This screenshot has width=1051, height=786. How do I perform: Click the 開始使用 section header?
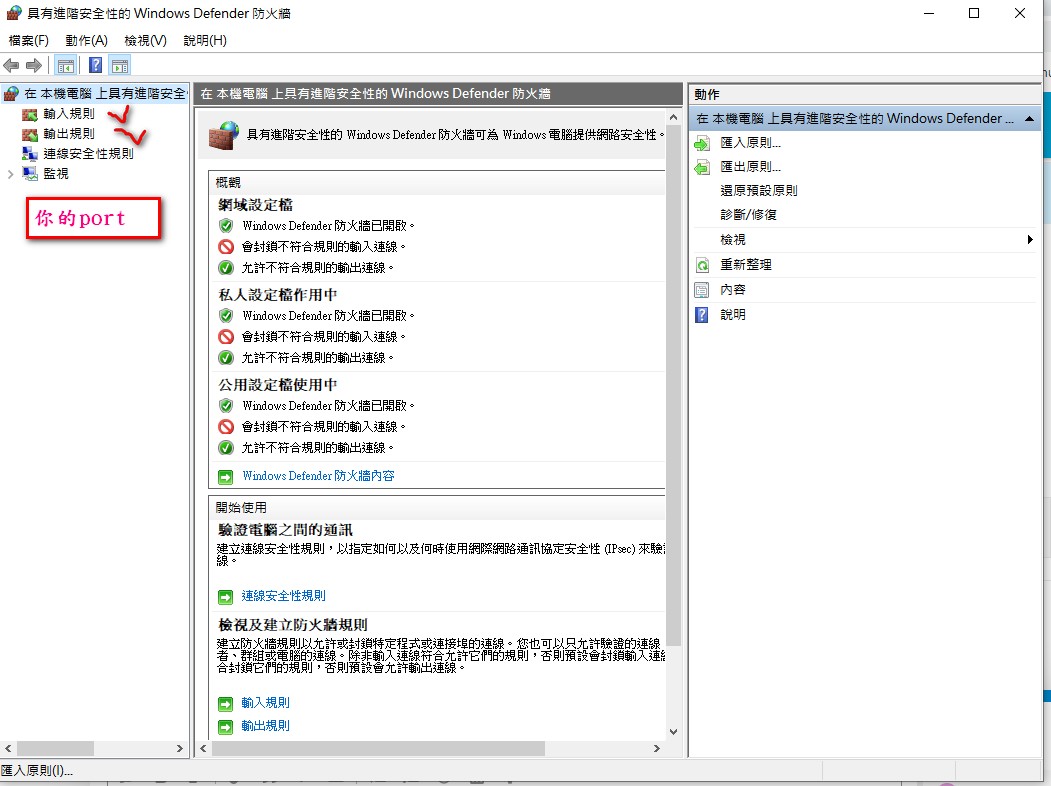point(437,507)
